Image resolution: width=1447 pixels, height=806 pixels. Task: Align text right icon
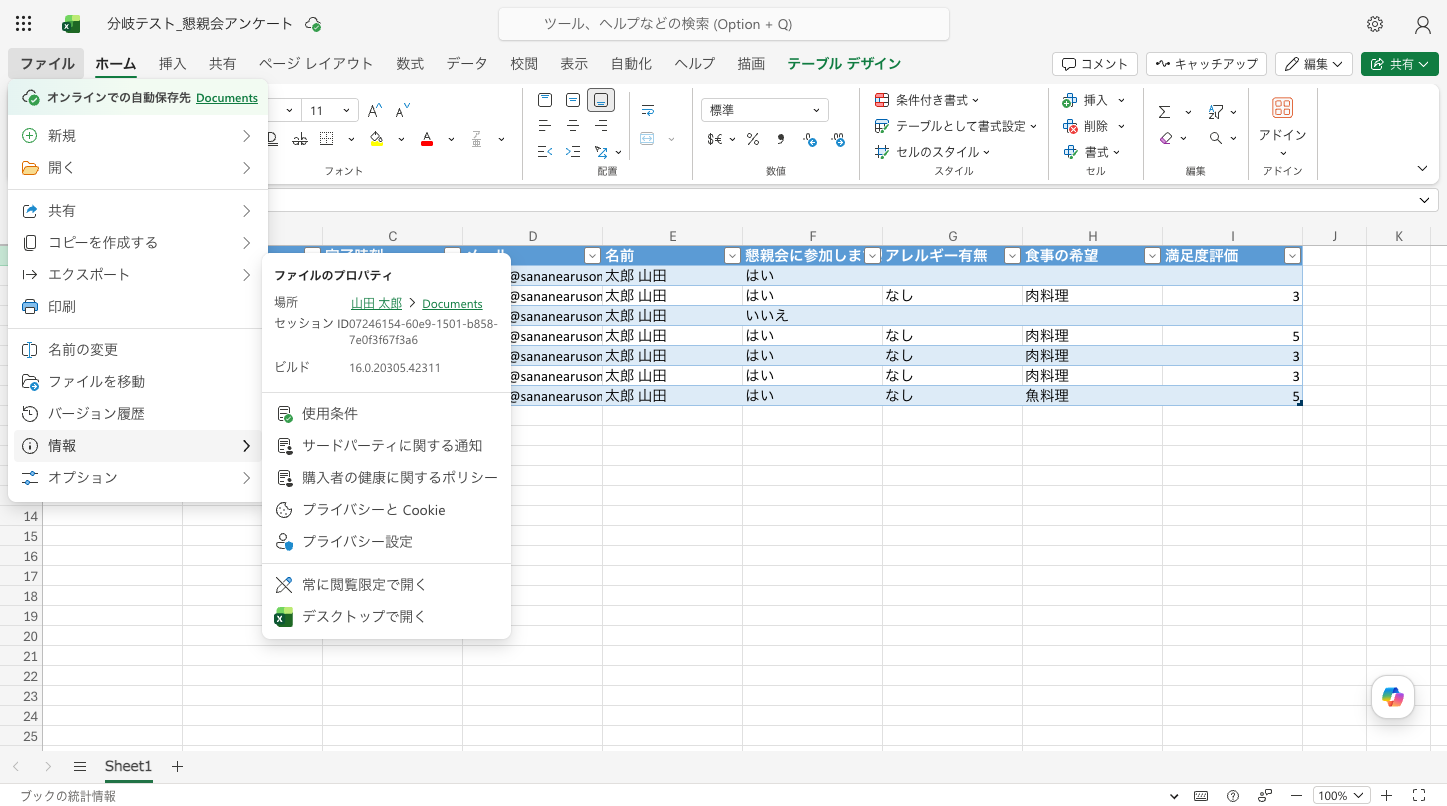pos(601,126)
